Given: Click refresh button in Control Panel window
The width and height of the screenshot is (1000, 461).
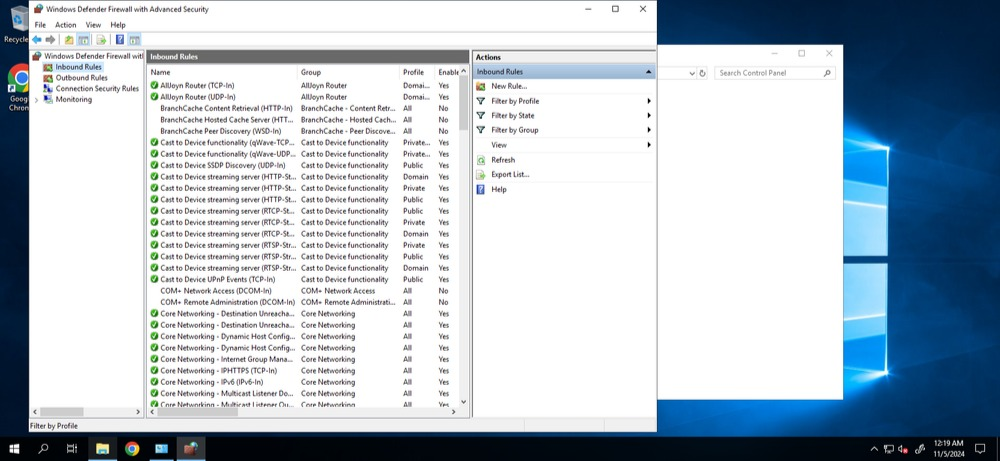Looking at the screenshot, I should pos(702,73).
